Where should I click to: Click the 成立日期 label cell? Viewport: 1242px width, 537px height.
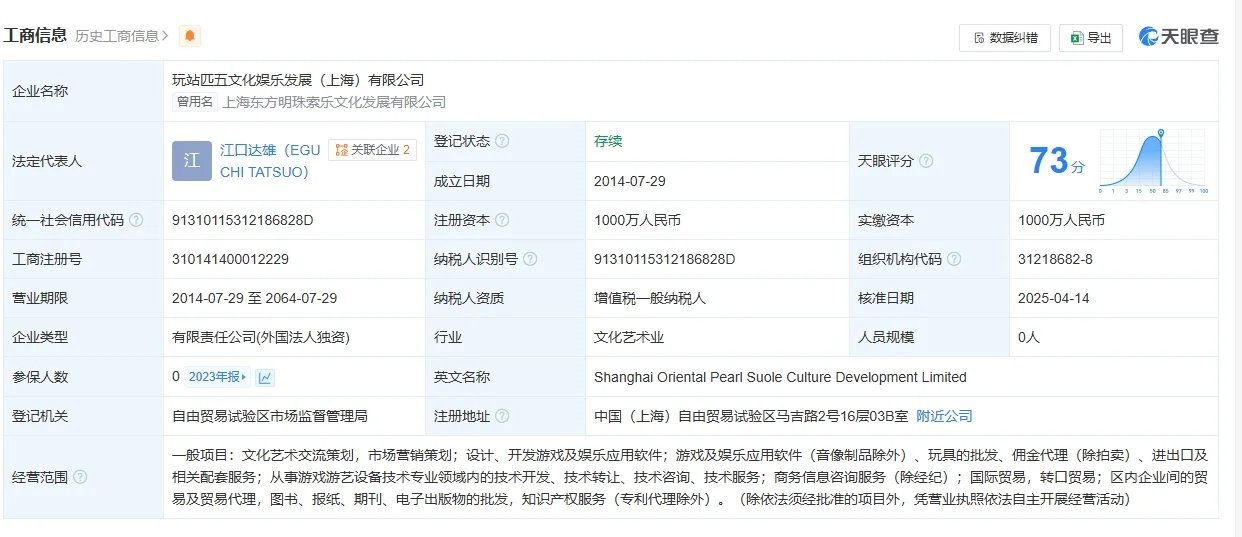tap(505, 181)
